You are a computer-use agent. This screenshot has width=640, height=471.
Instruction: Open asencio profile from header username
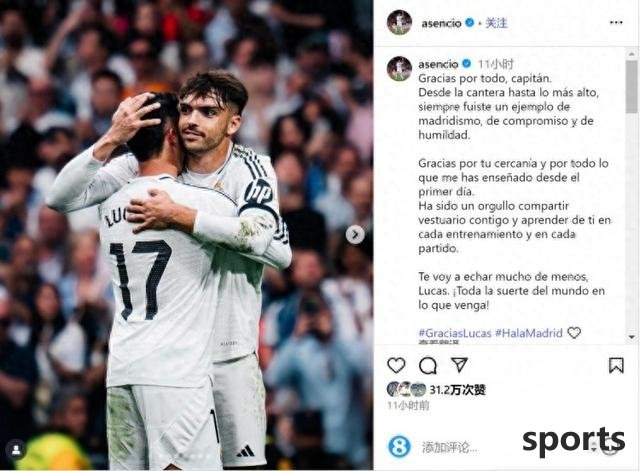click(x=441, y=23)
